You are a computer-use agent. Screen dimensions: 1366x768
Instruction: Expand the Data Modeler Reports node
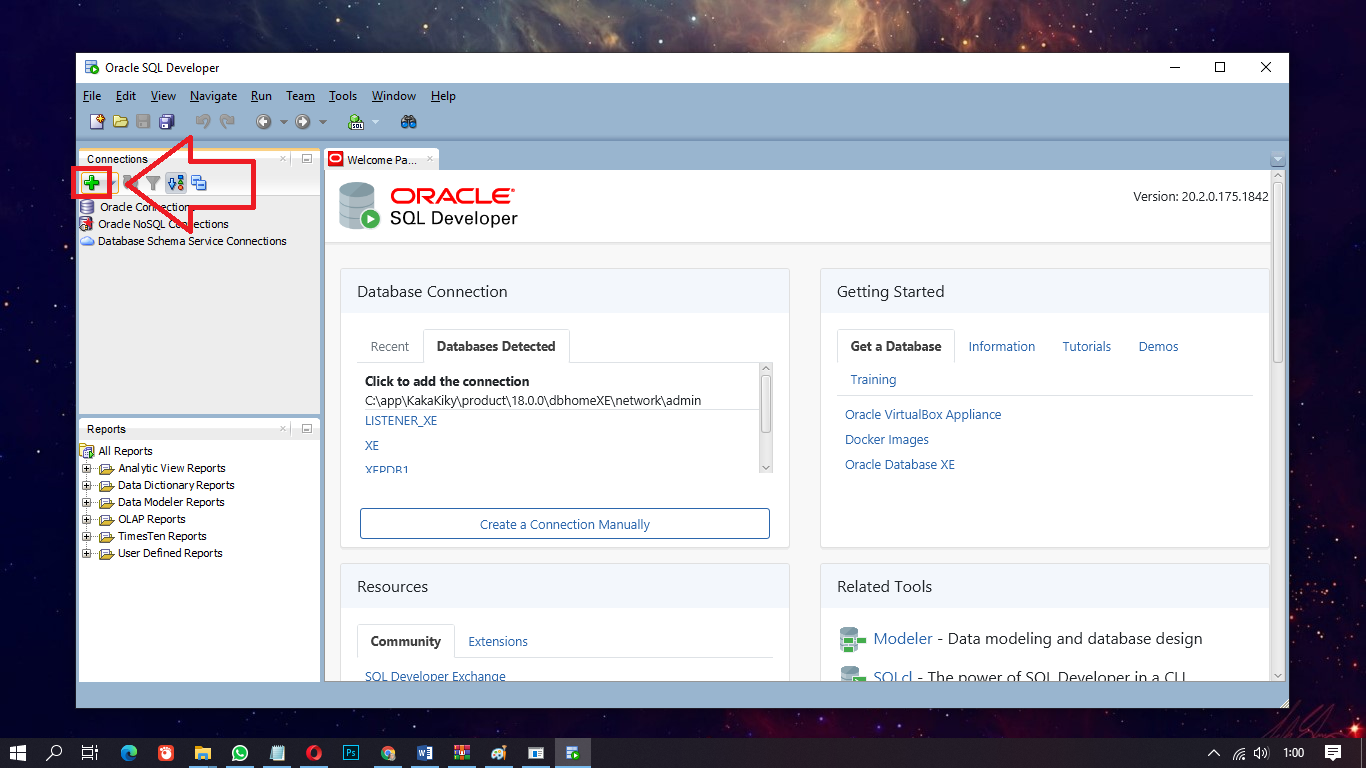(x=87, y=502)
